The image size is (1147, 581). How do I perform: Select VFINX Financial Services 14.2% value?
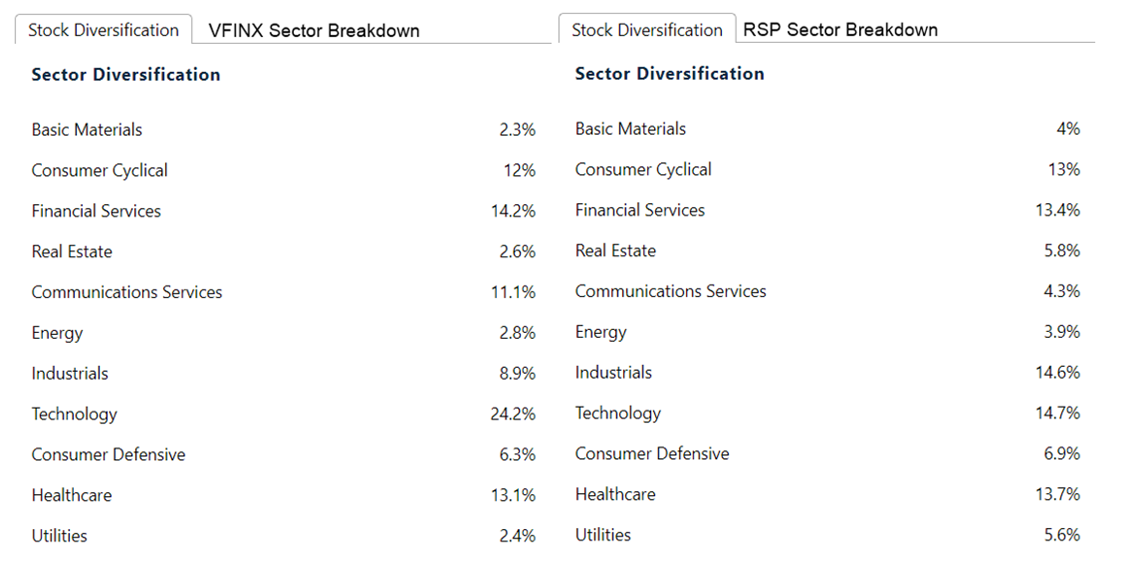[x=514, y=211]
